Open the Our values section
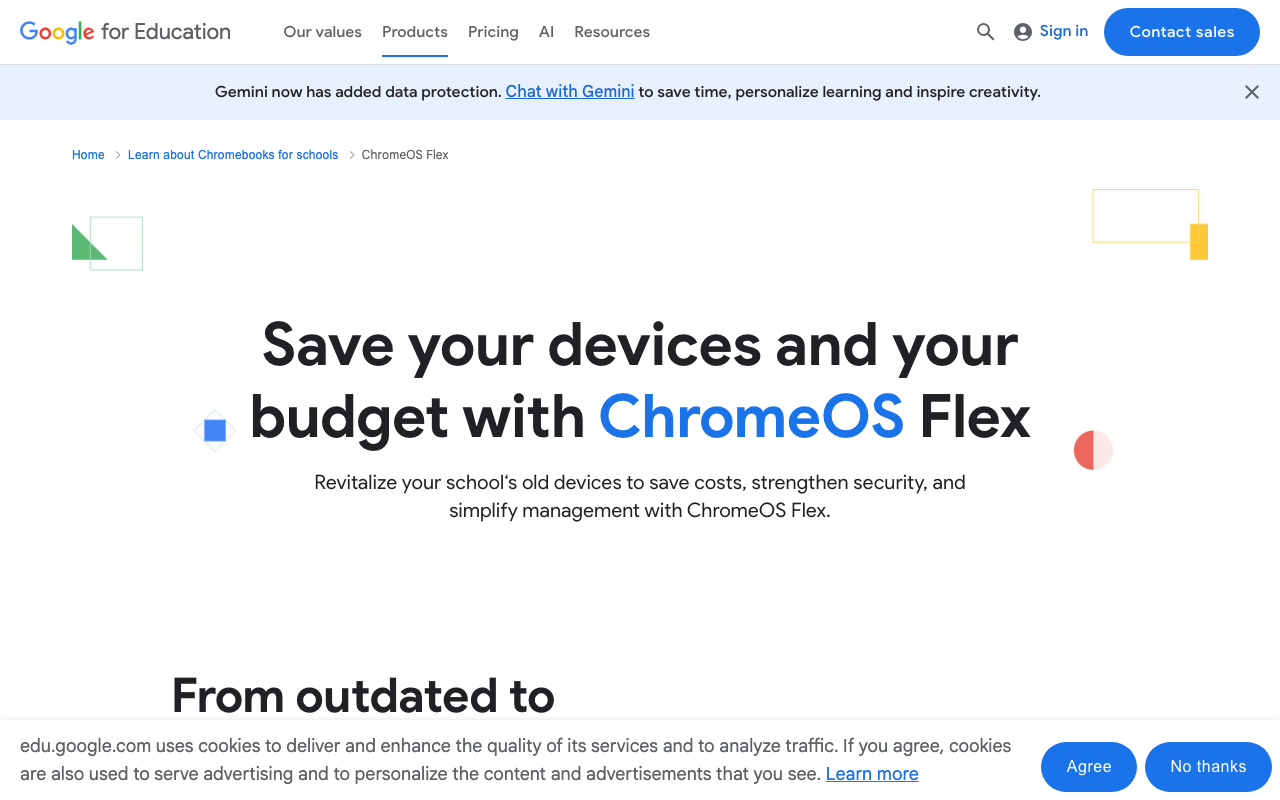 coord(322,31)
